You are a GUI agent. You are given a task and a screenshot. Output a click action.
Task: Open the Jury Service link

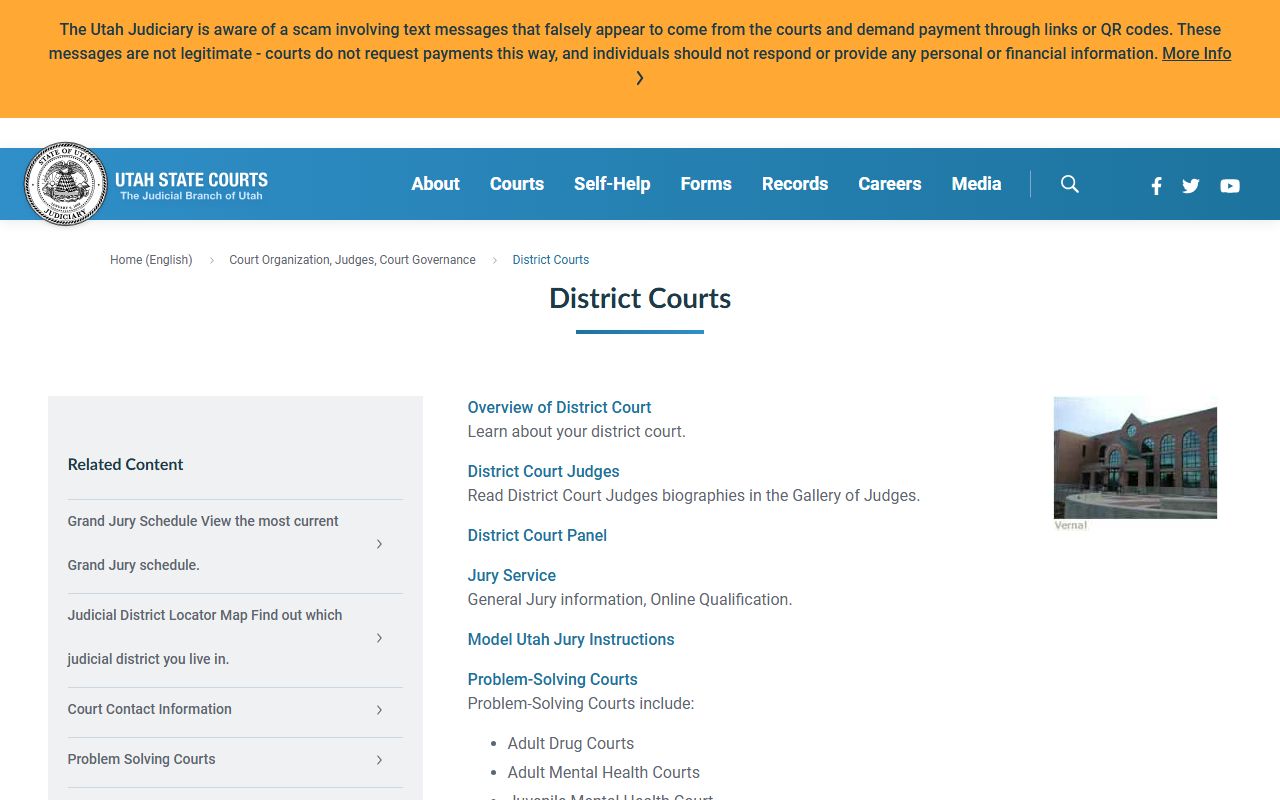511,575
